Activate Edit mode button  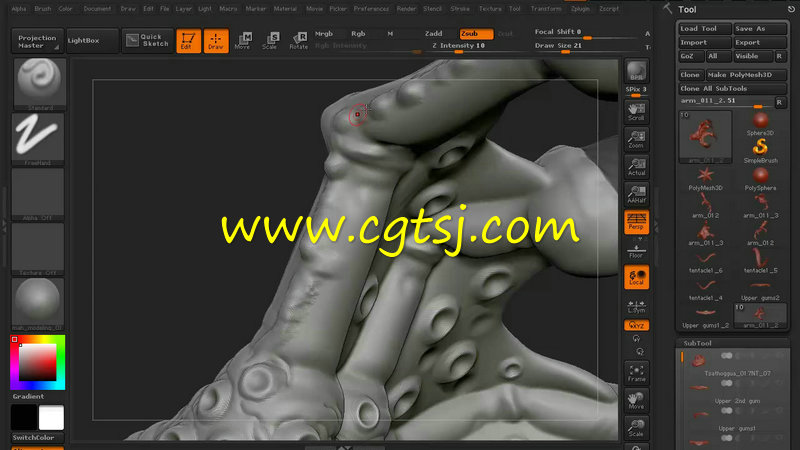point(188,41)
